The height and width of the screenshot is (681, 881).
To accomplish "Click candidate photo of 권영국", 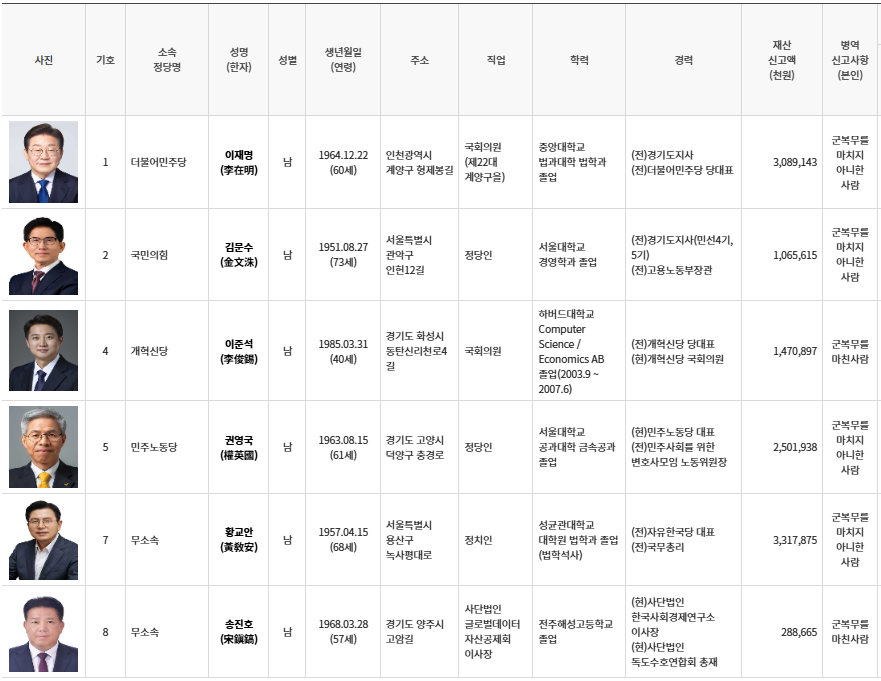I will 43,447.
